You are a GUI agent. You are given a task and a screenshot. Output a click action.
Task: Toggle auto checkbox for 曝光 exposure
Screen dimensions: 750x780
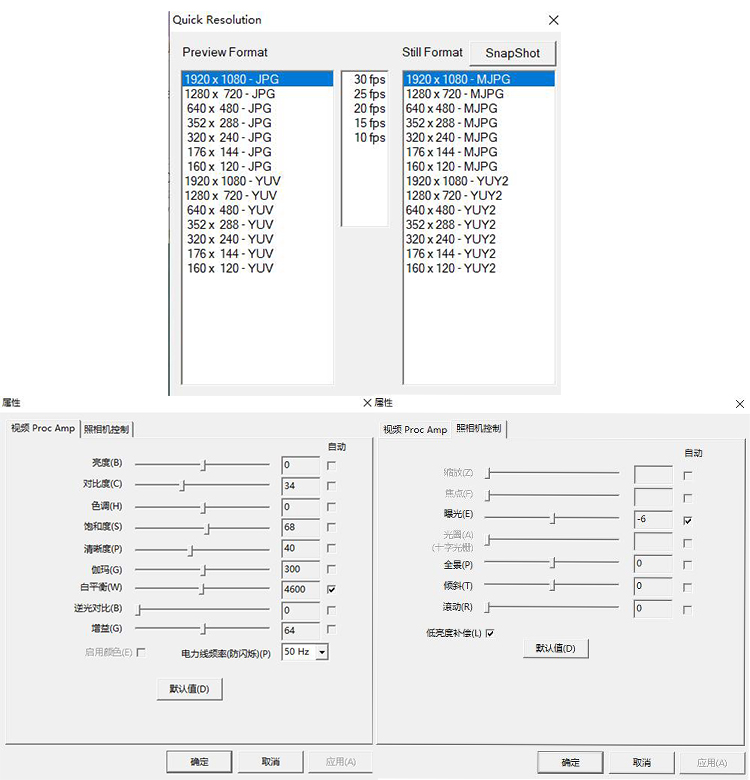(687, 520)
